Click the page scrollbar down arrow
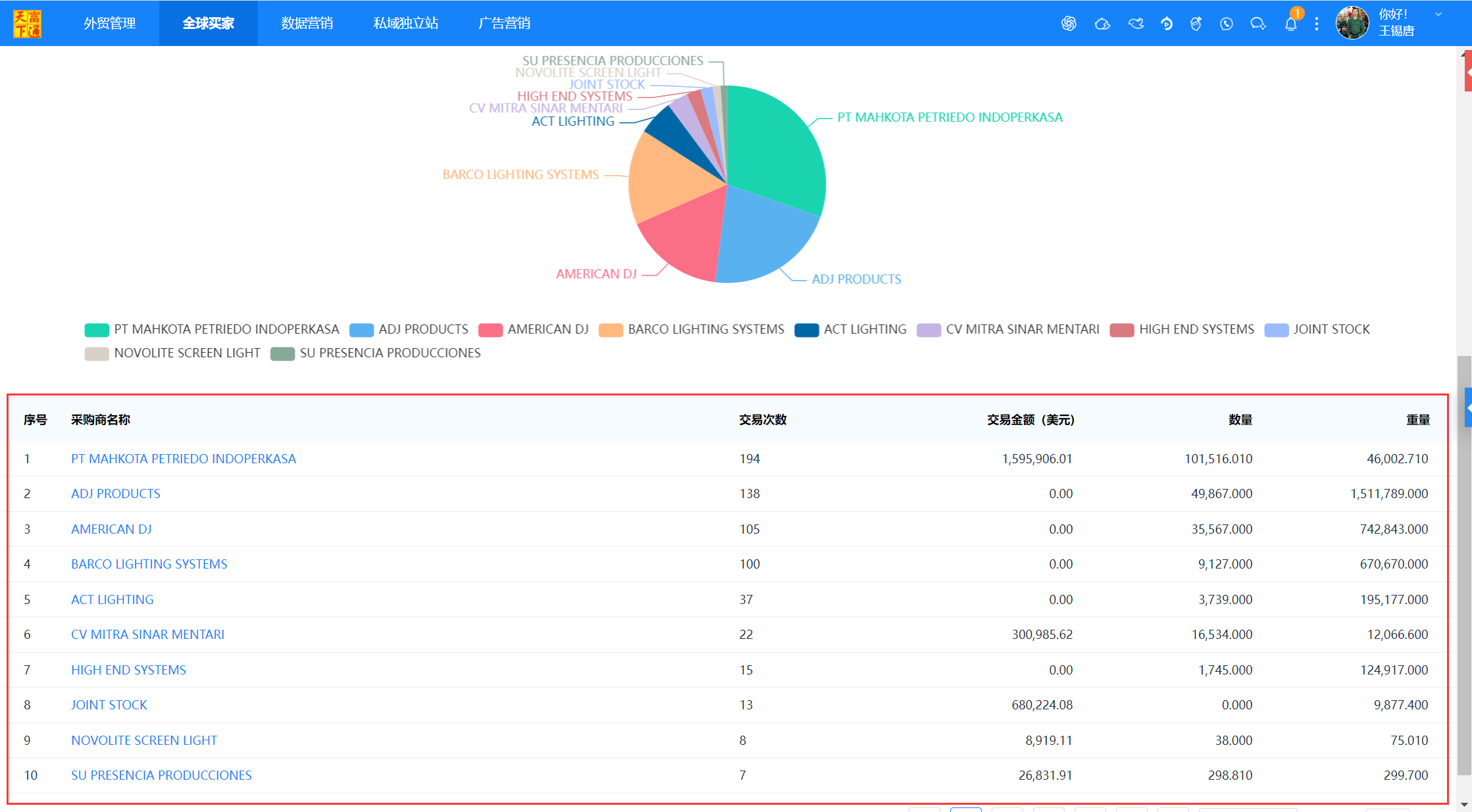The image size is (1472, 812). click(x=1464, y=804)
